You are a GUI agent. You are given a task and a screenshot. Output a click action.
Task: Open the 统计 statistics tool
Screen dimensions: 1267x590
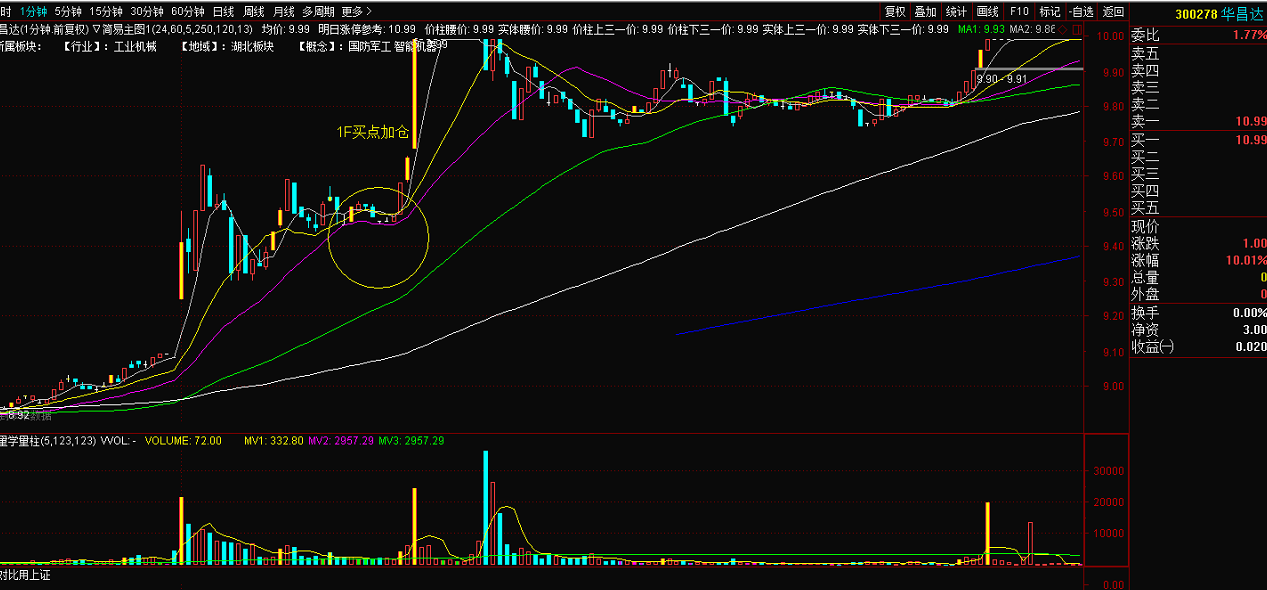[956, 12]
